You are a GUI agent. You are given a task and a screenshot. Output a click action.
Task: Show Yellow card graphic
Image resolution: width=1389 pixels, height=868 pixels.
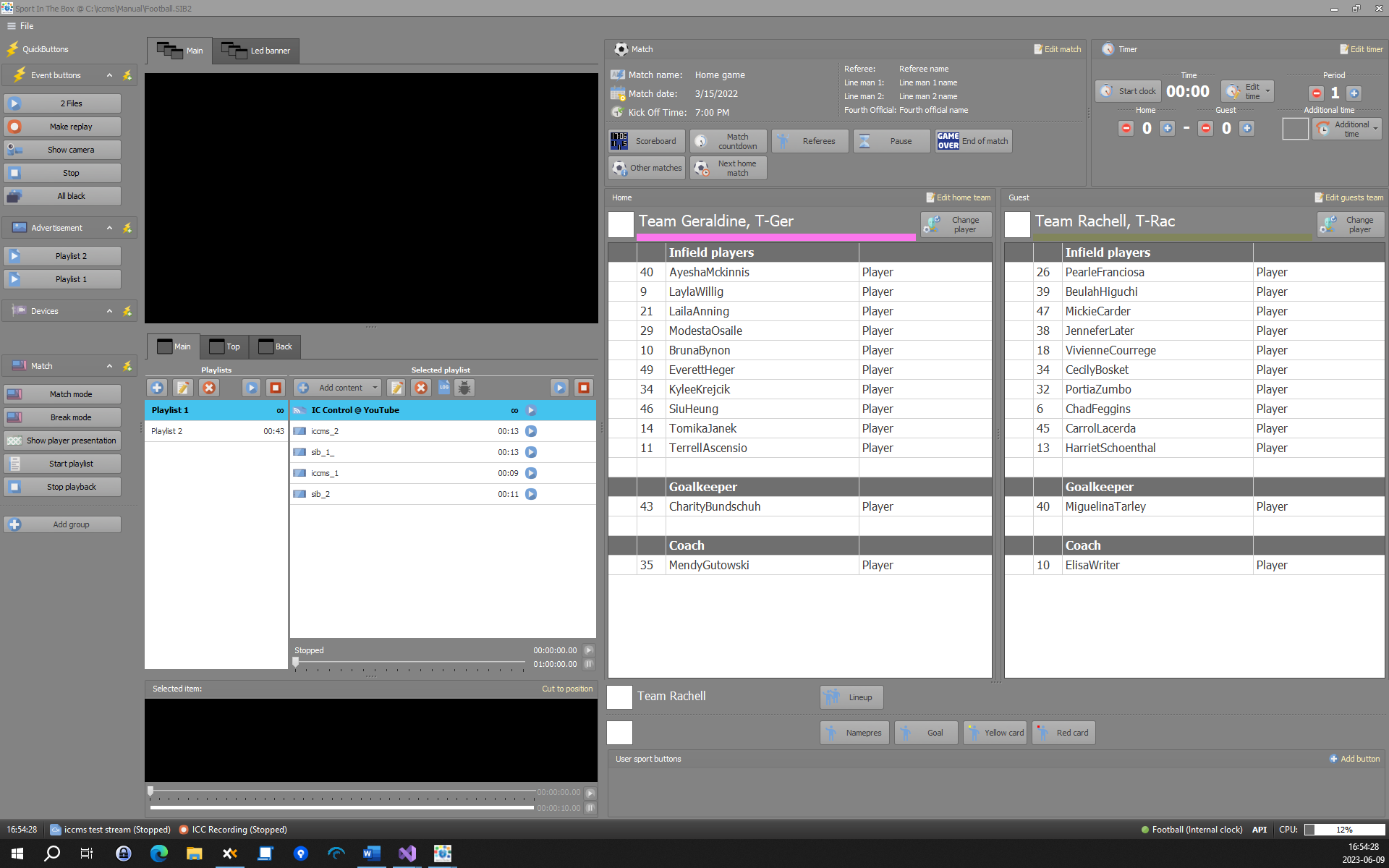pos(995,733)
